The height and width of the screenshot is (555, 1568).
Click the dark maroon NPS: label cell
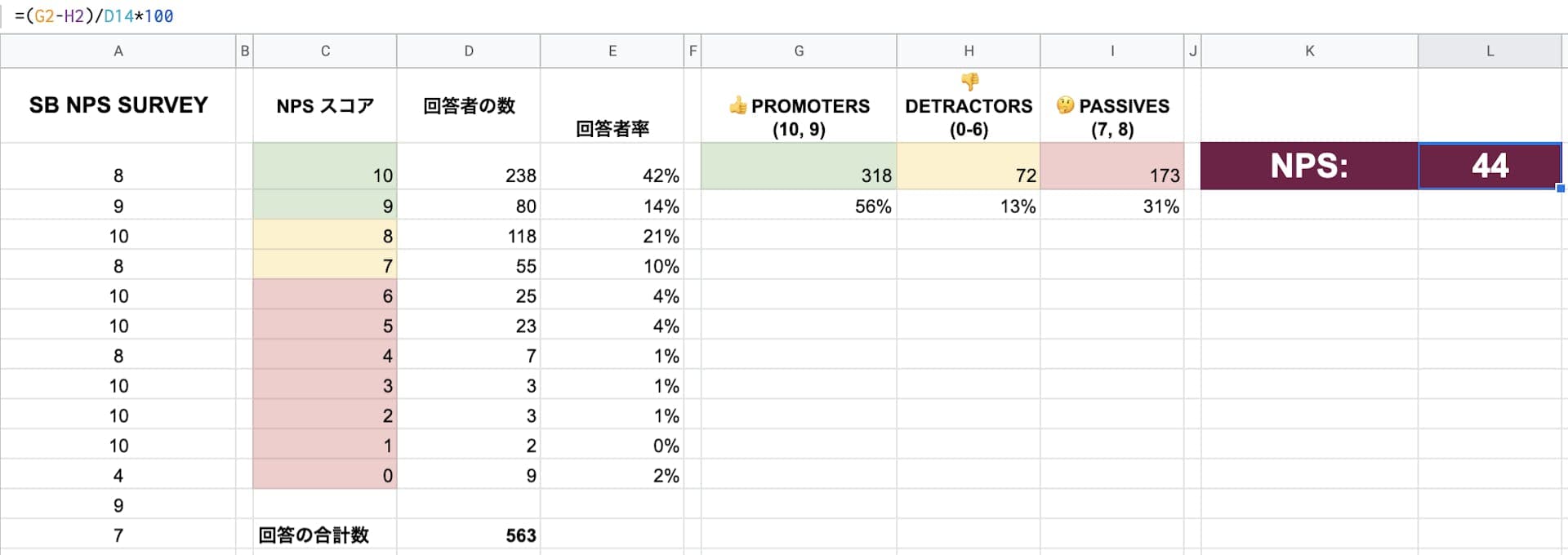coord(1309,166)
